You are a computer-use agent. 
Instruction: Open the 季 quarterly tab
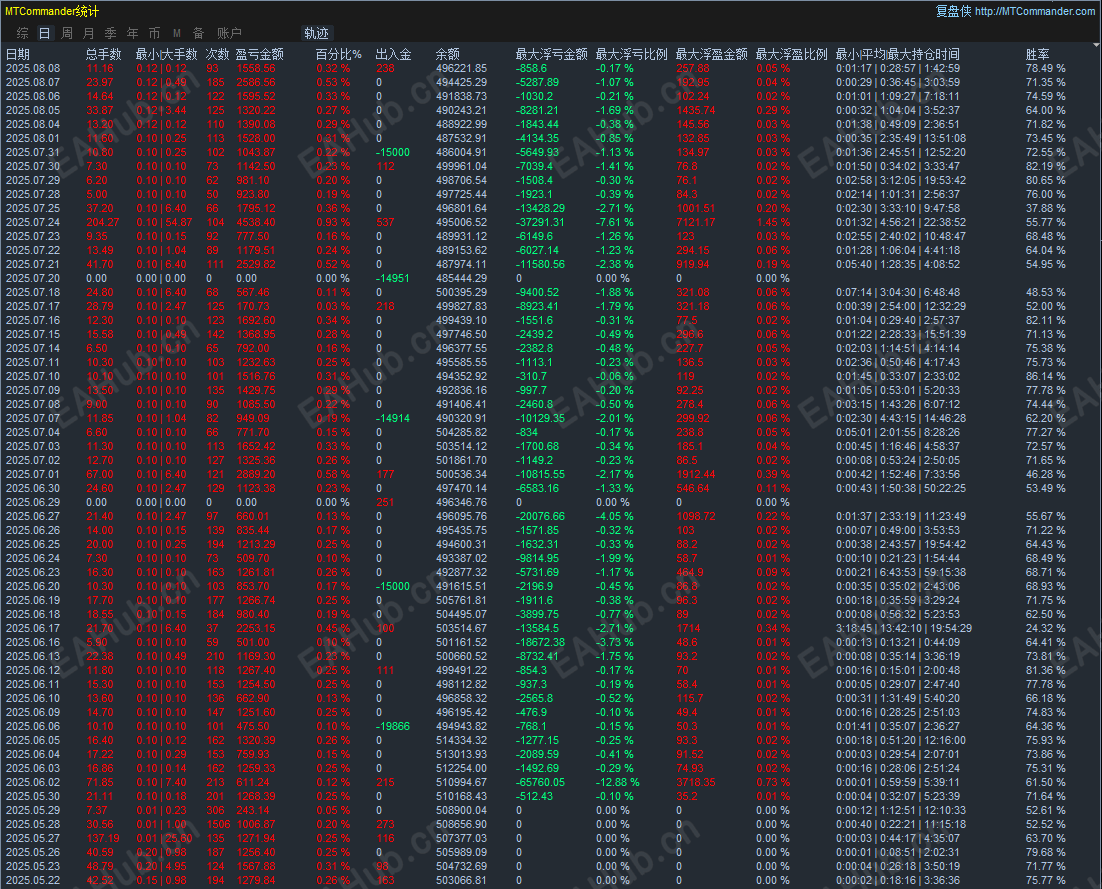[110, 33]
